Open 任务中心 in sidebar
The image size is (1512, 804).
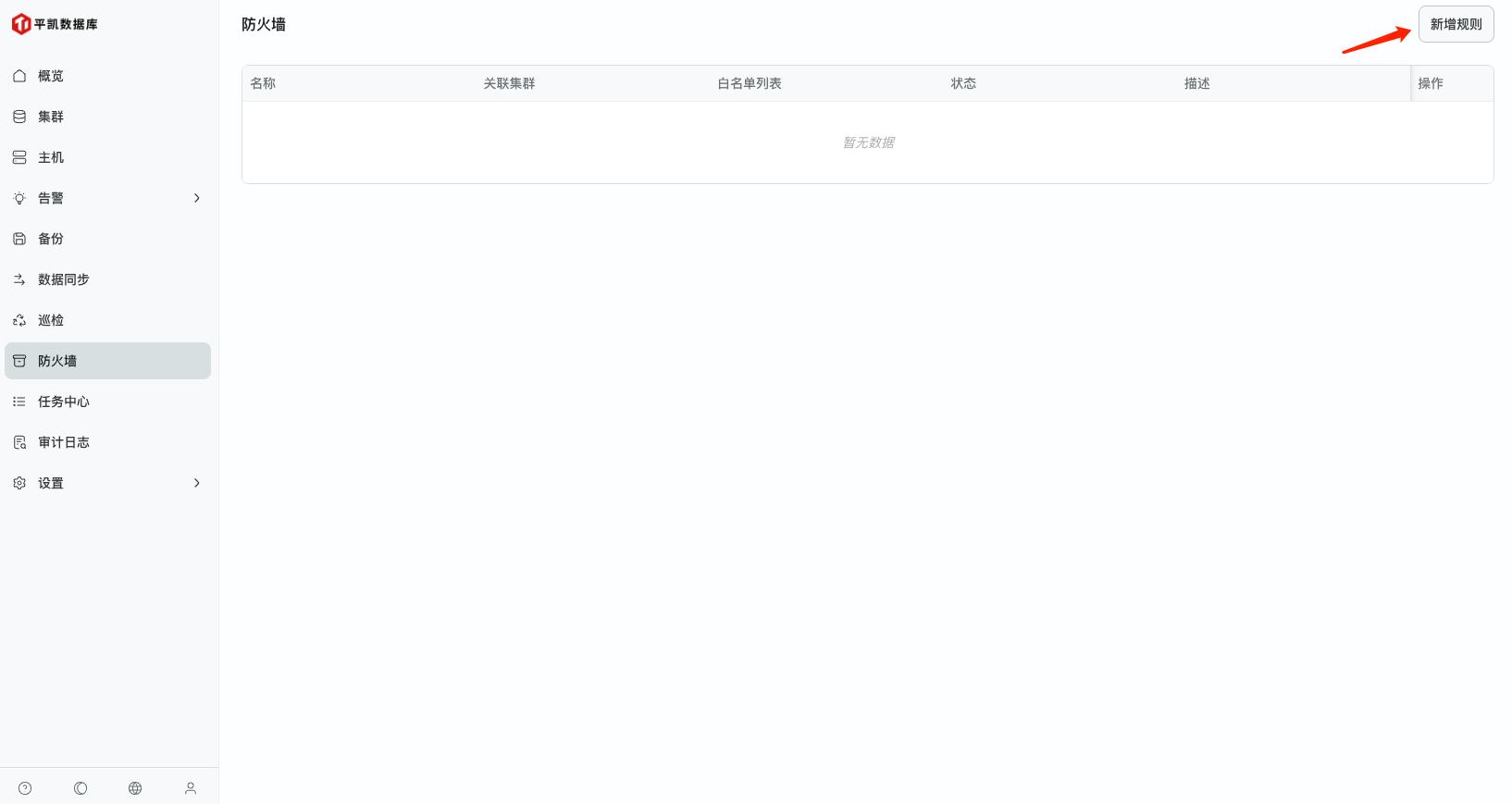point(63,402)
